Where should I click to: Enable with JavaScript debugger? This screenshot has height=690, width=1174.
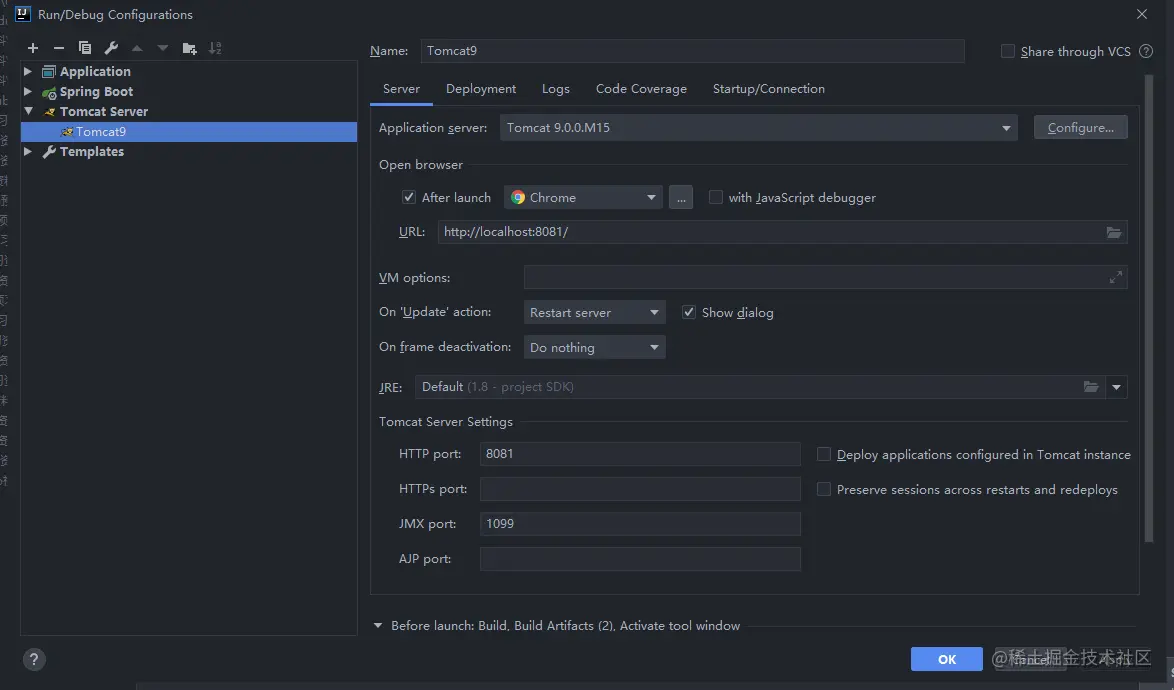(716, 197)
